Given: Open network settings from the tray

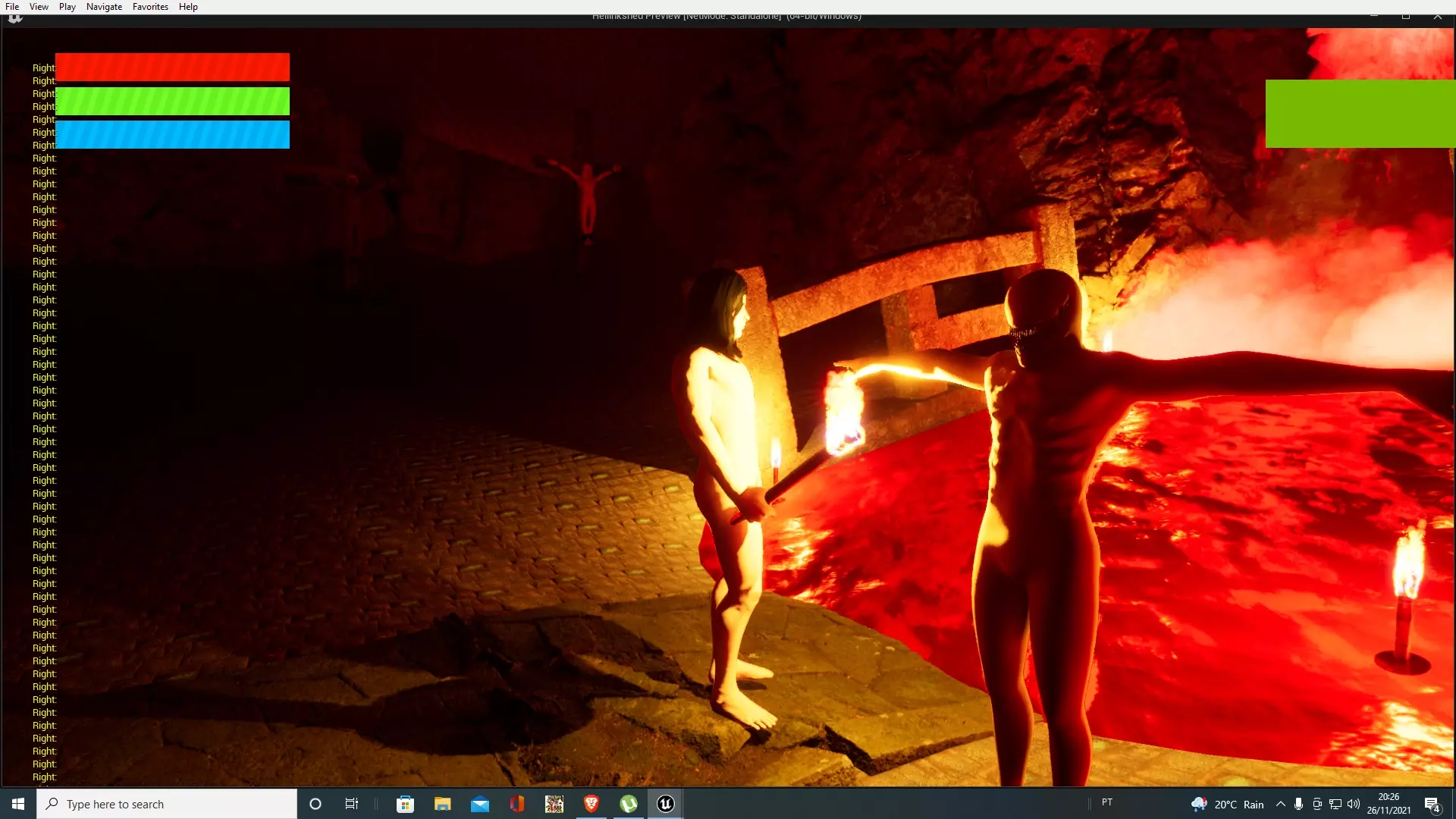Looking at the screenshot, I should tap(1335, 804).
